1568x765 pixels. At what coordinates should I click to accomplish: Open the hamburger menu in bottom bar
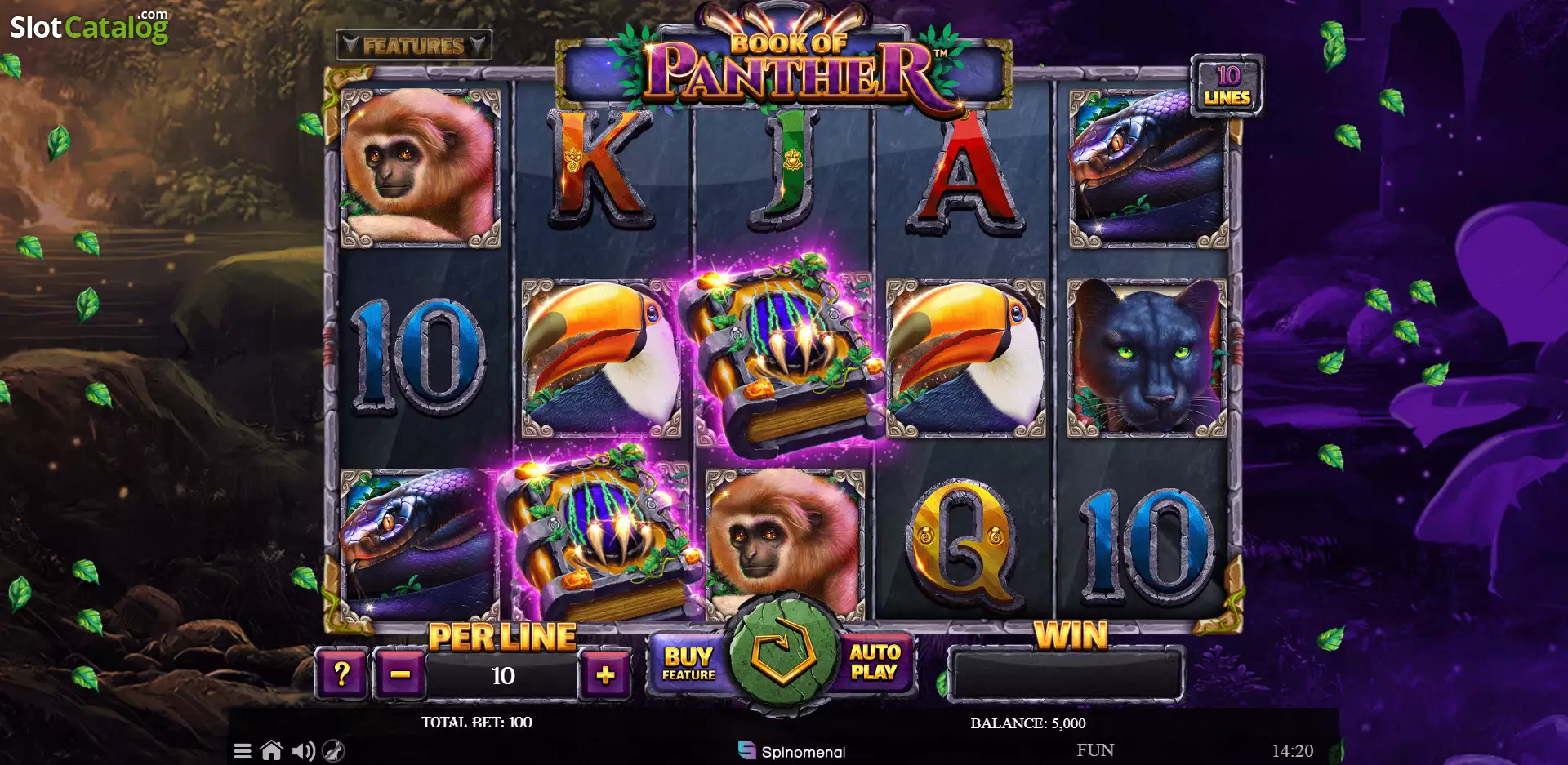point(243,751)
